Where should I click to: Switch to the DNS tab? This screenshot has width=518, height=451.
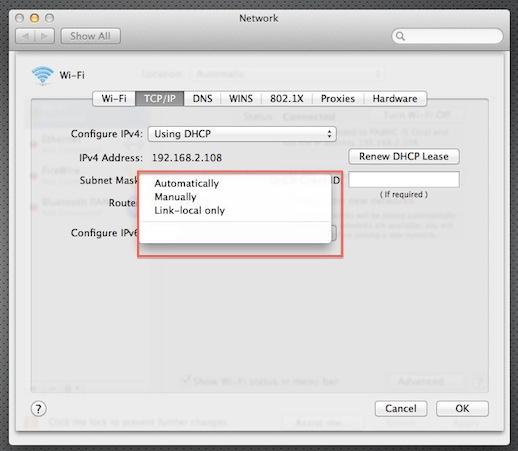(x=202, y=99)
